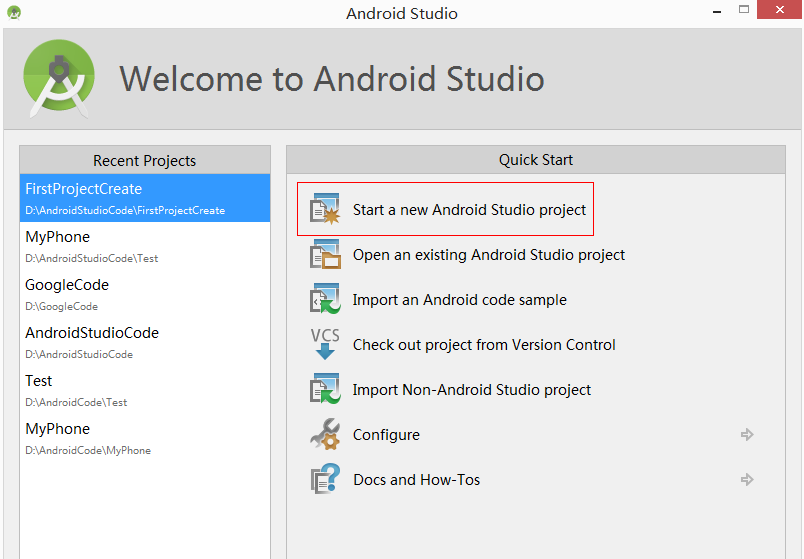Open recent project named Test
The image size is (804, 559).
coord(145,390)
